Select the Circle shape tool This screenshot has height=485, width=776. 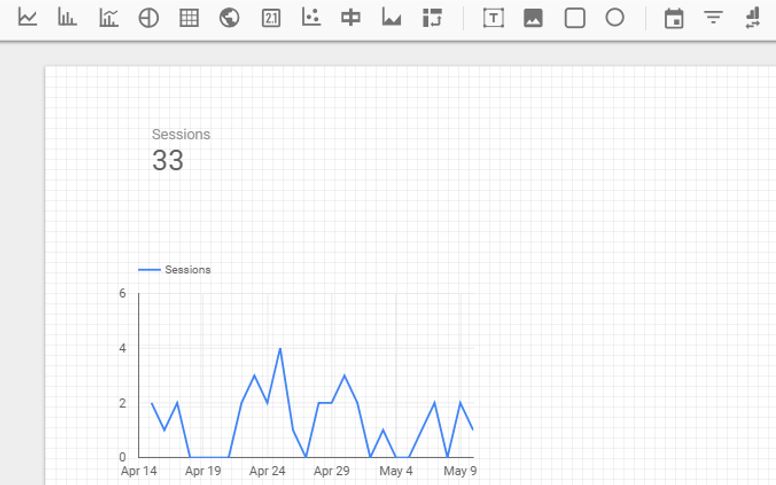tap(615, 18)
